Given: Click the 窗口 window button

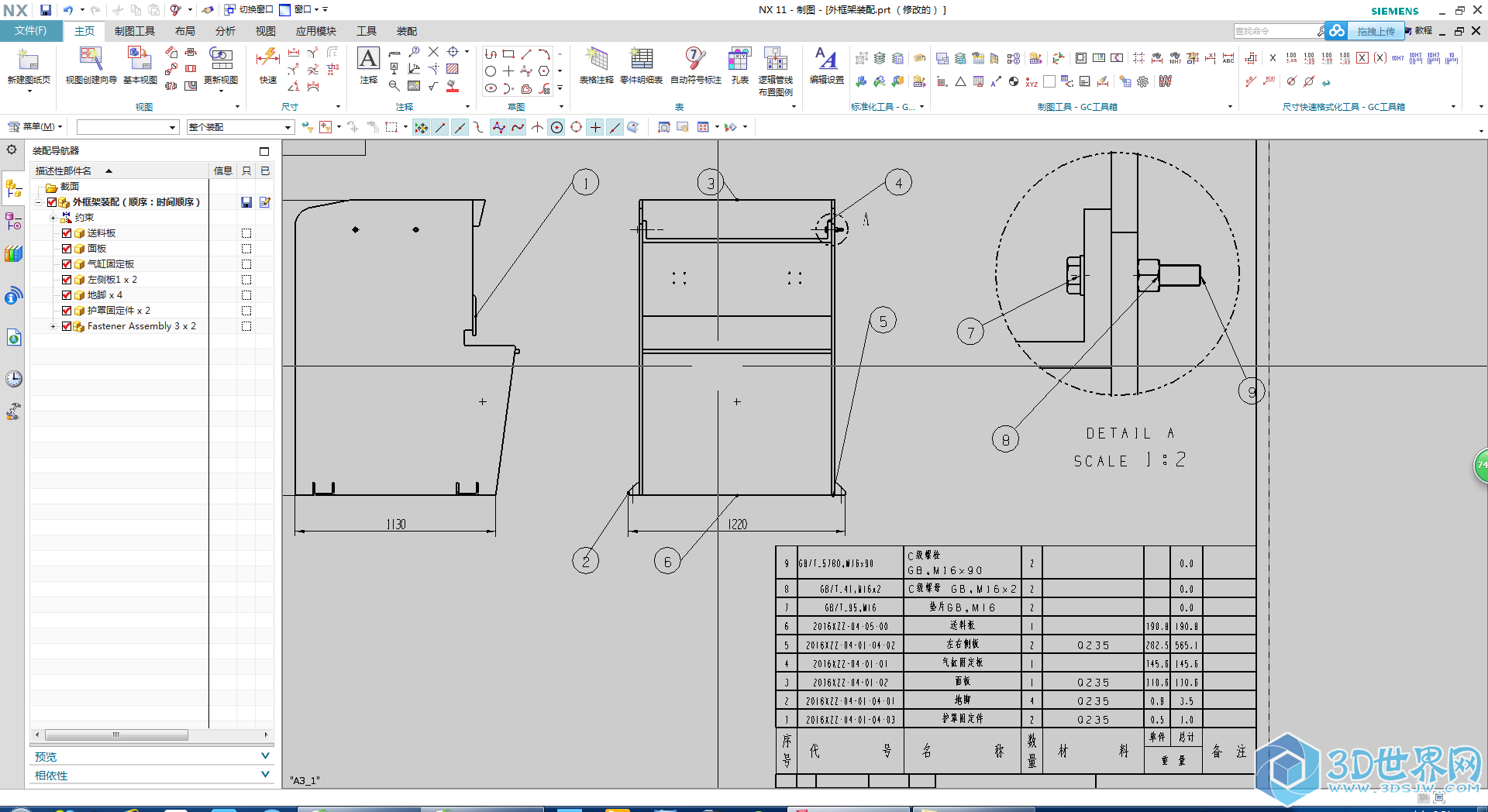Looking at the screenshot, I should 298,9.
